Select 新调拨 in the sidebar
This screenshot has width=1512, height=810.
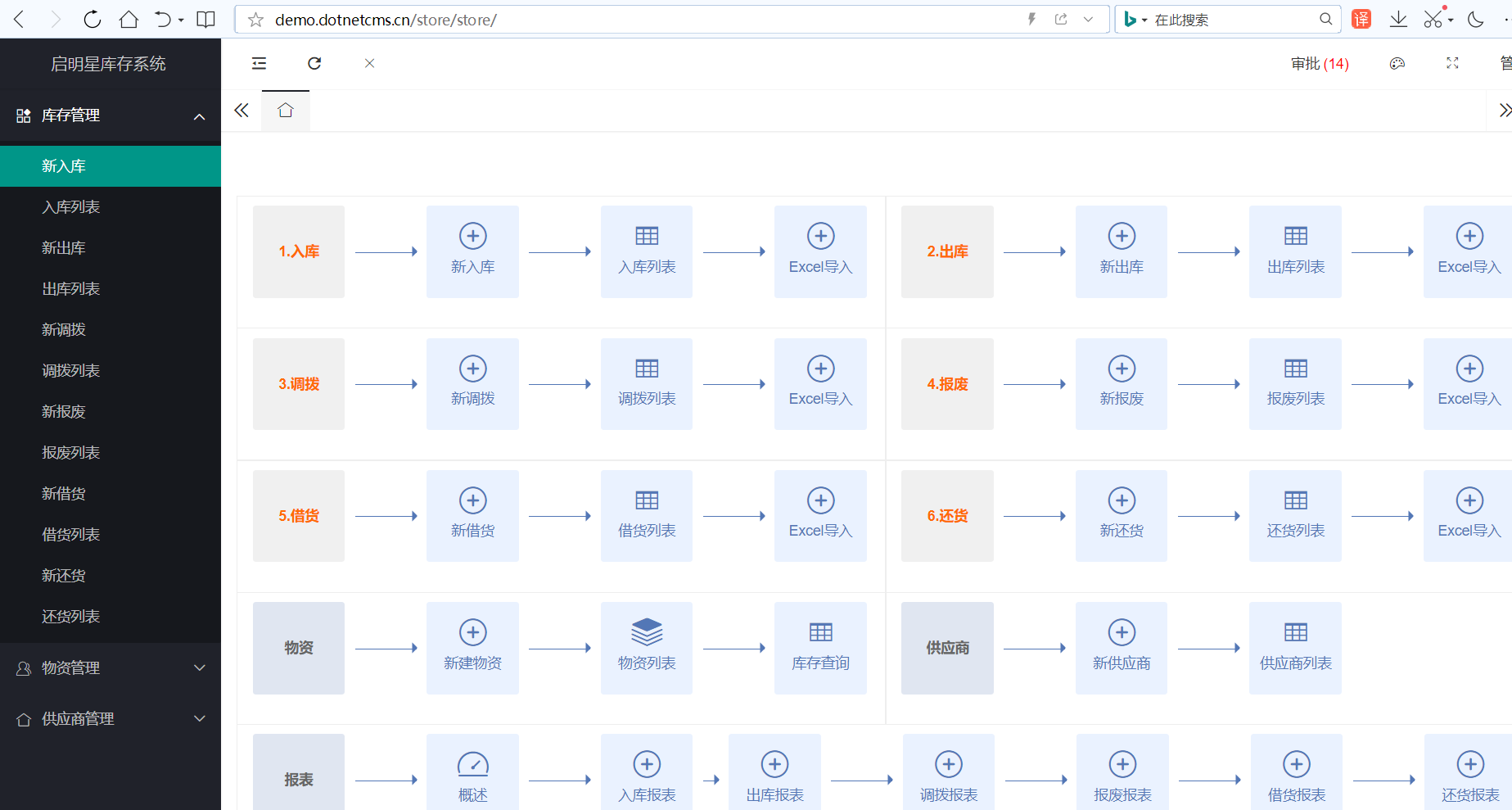click(111, 330)
